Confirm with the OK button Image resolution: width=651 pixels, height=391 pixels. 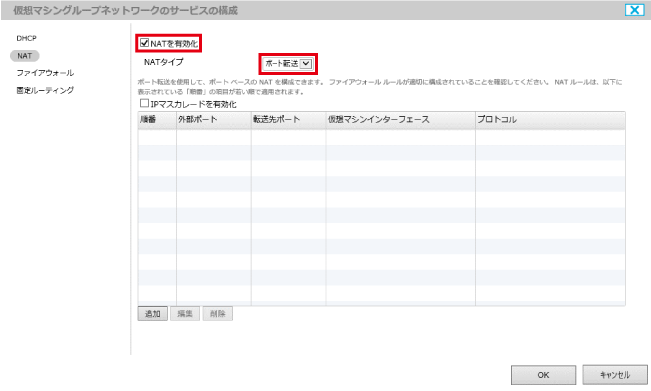543,375
